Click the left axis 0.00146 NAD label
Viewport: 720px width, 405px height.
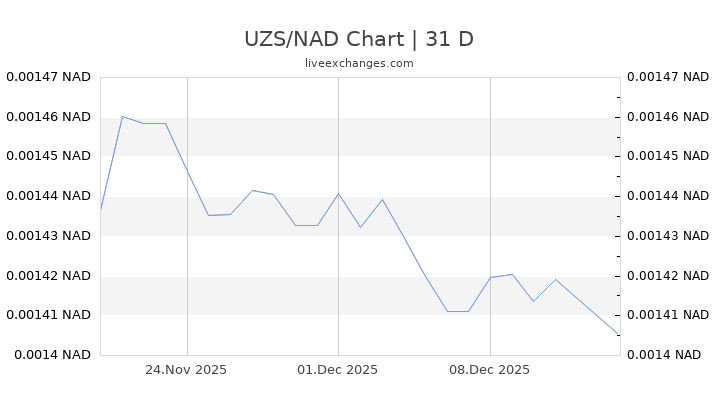coord(48,117)
